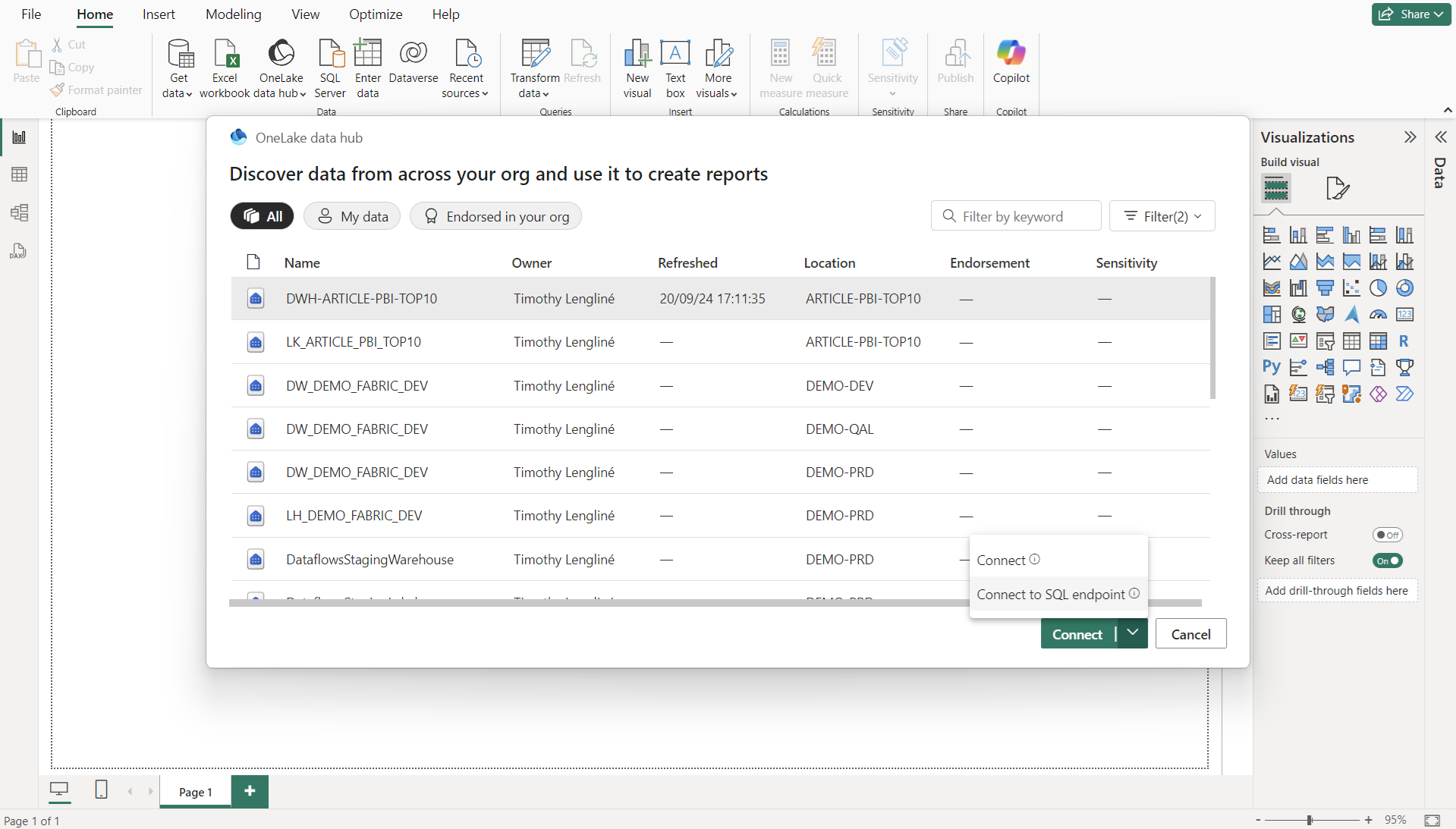Select the Connect menu option
This screenshot has width=1456, height=829.
tap(1058, 560)
